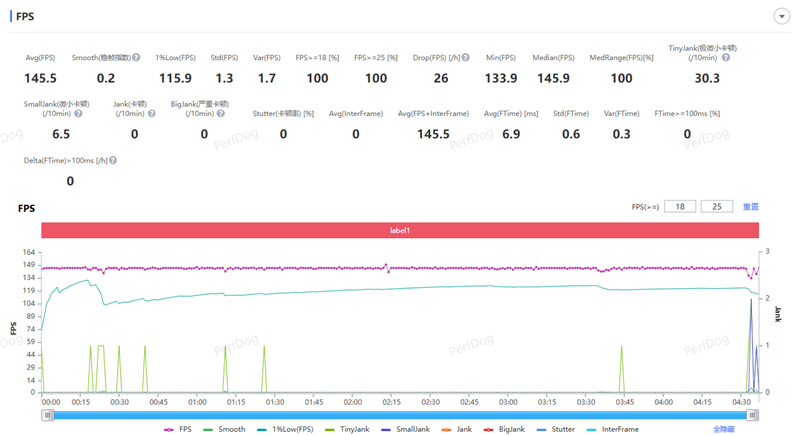Open TinyJank help tooltip icon

click(726, 58)
